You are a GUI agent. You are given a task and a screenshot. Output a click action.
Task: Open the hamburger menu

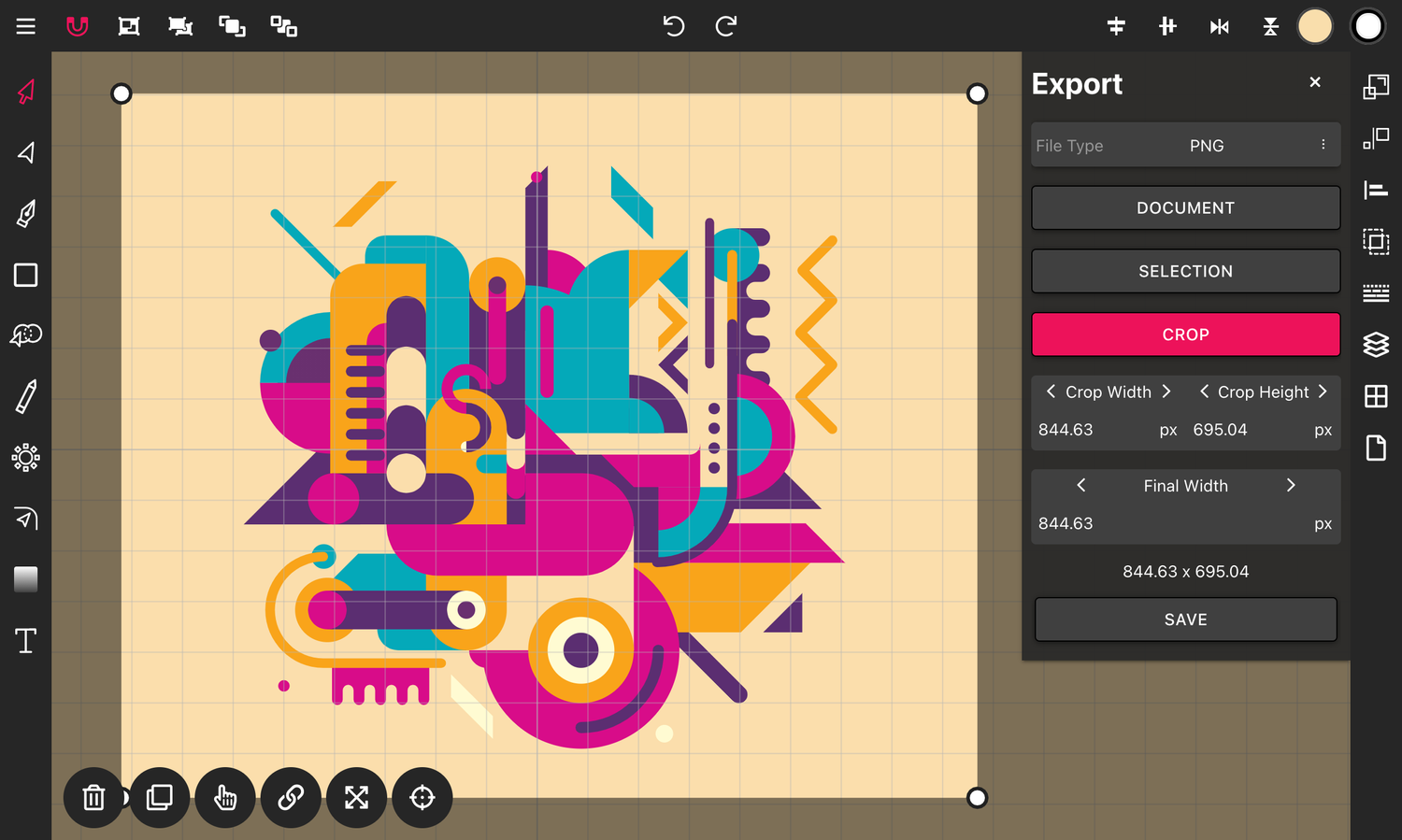click(25, 26)
